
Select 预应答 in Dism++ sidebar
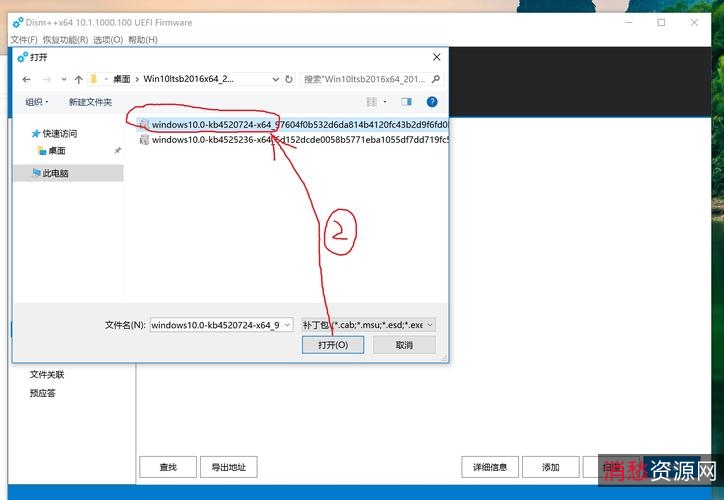42,393
